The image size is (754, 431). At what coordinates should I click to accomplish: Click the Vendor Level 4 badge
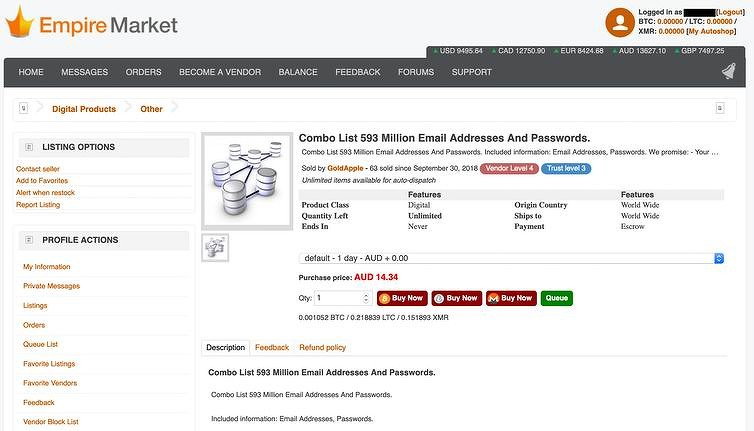point(509,168)
